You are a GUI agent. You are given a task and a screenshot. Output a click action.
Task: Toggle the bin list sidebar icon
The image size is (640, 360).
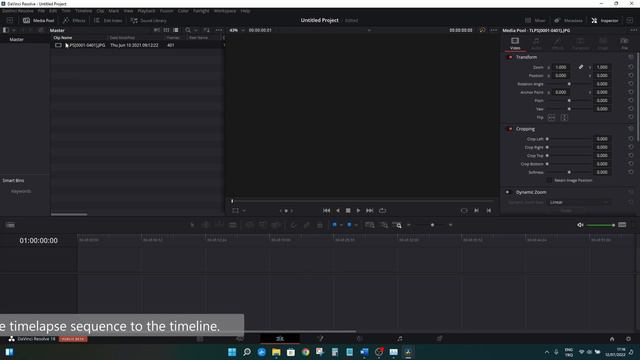[6, 30]
